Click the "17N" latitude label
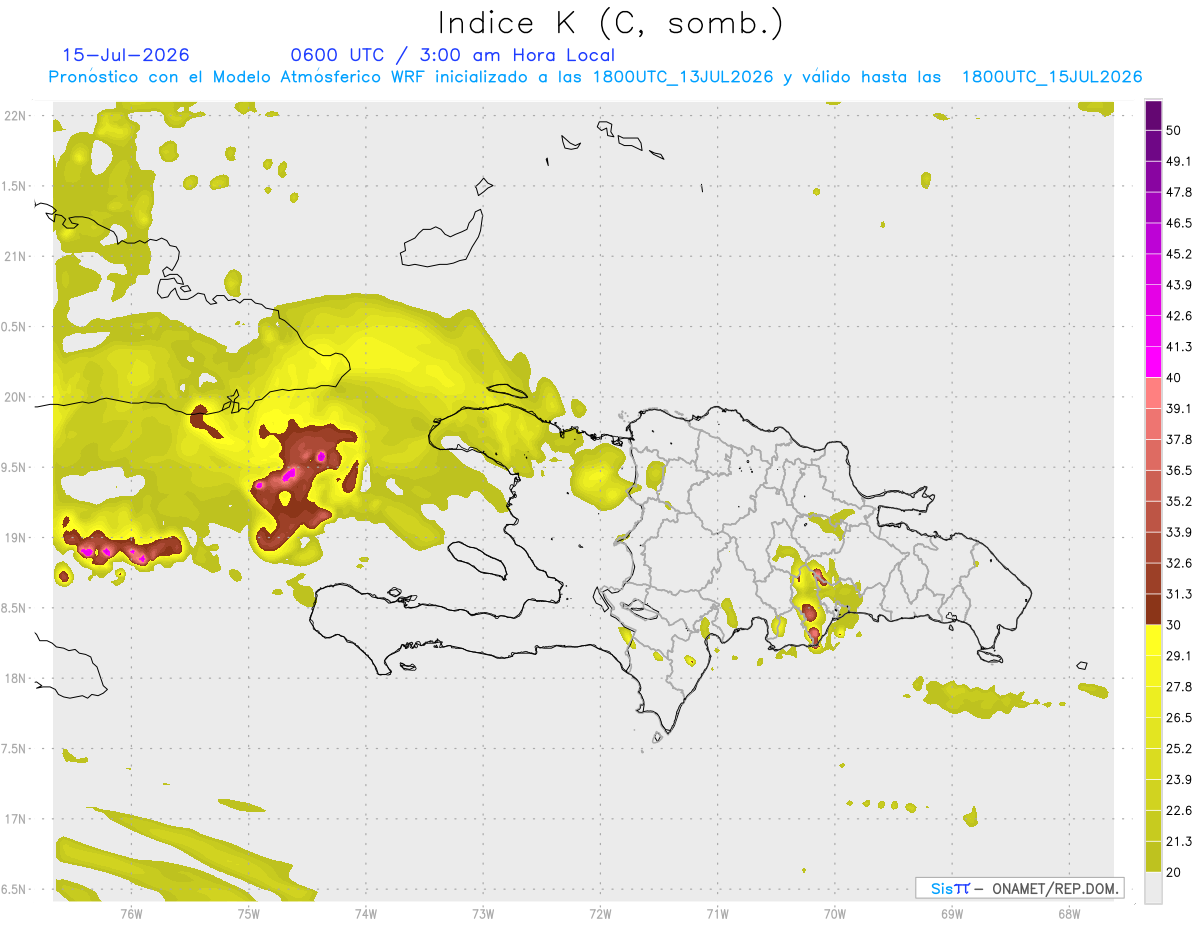Viewport: 1200px width, 927px height. 15,819
